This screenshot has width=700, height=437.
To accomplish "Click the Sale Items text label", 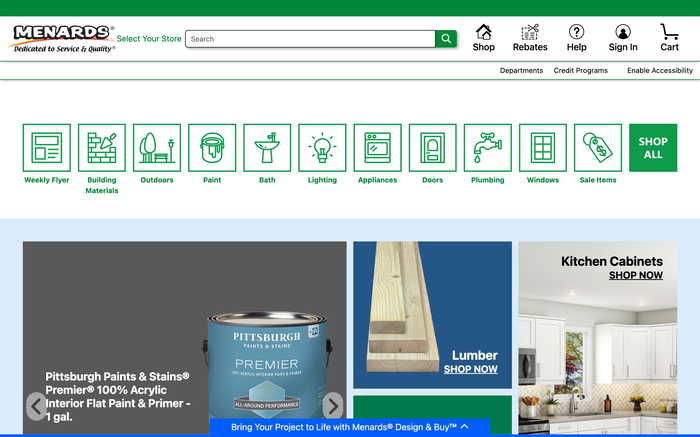I will (x=598, y=180).
